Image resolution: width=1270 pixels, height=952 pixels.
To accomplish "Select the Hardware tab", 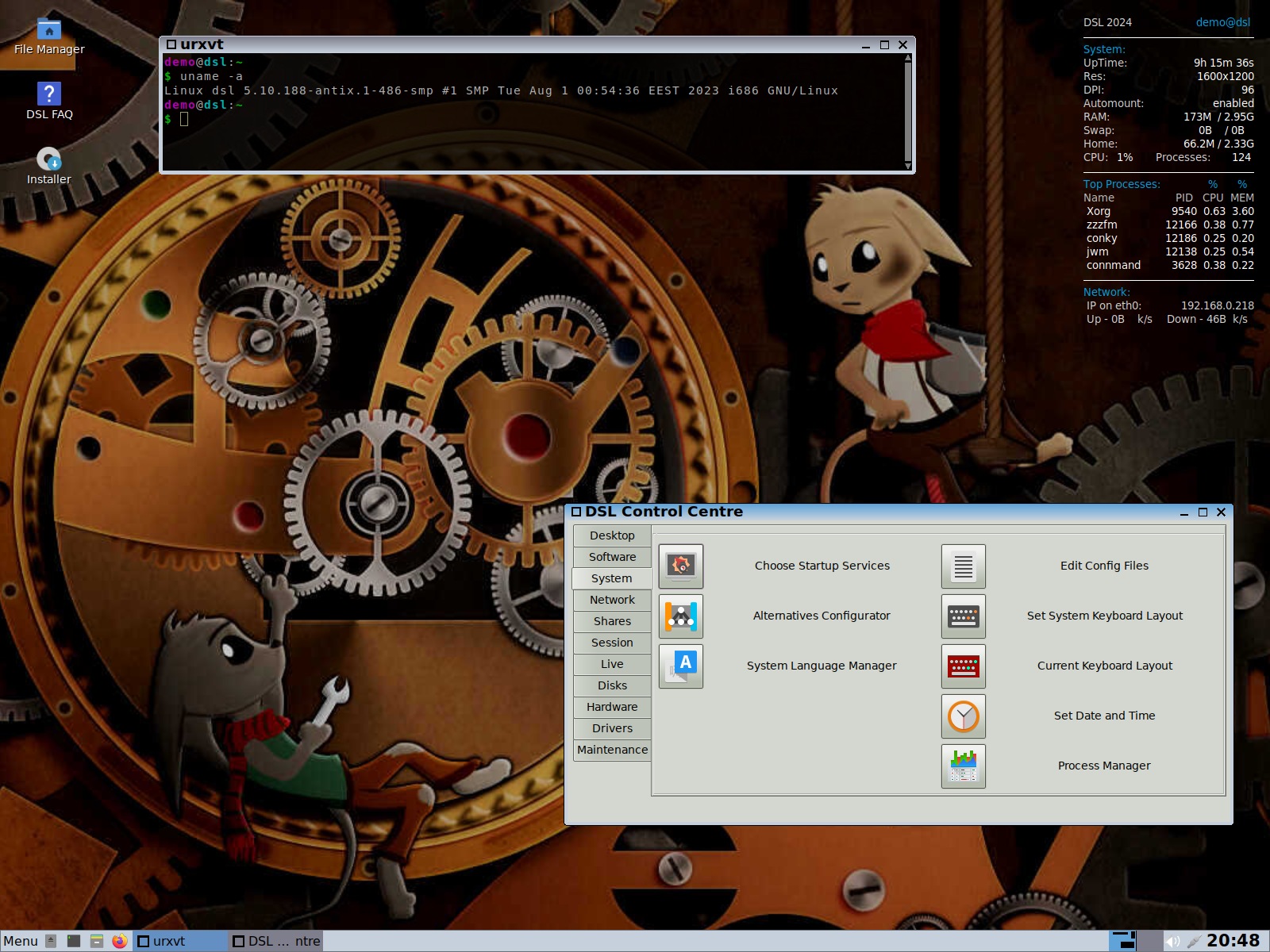I will 612,707.
